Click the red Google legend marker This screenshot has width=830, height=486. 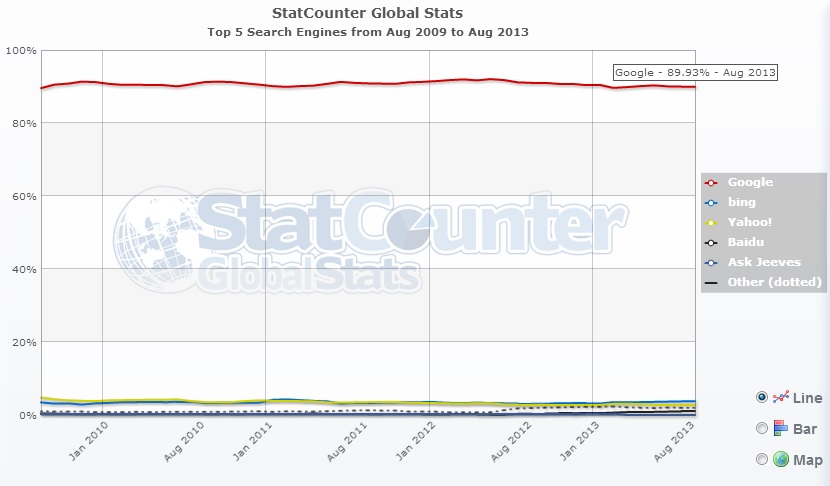click(x=711, y=183)
